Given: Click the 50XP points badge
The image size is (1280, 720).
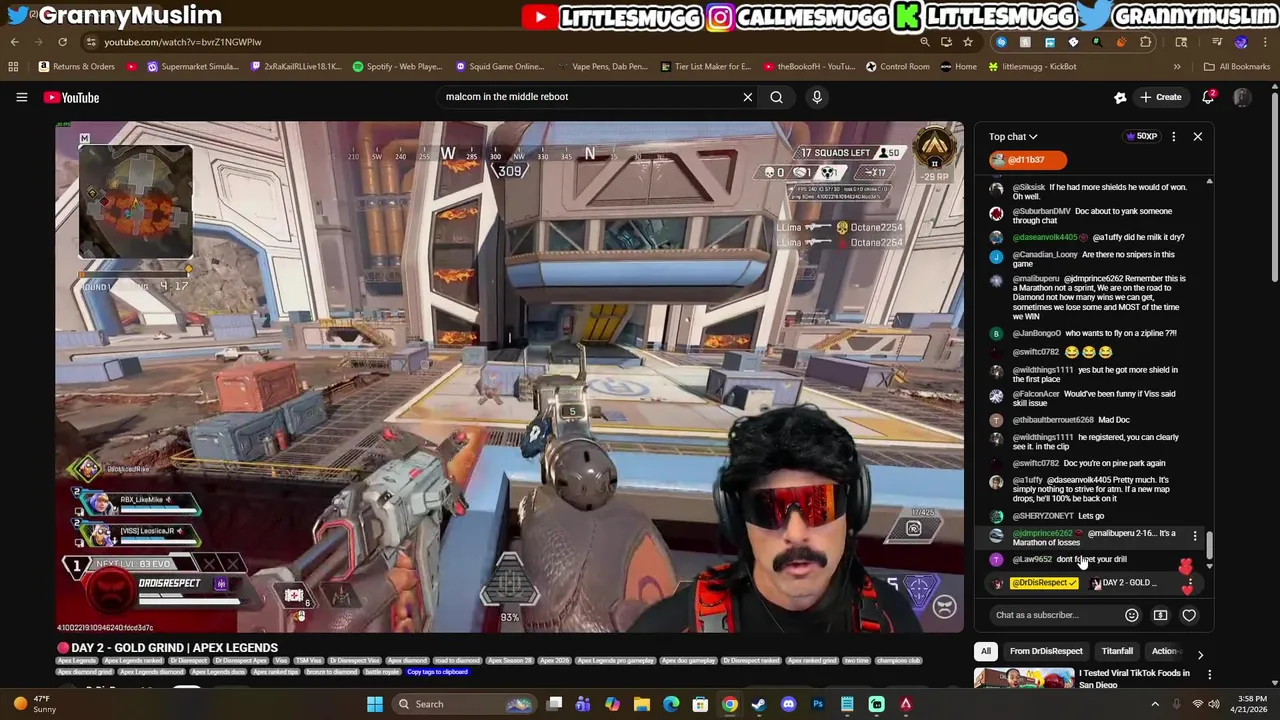Looking at the screenshot, I should pos(1141,137).
